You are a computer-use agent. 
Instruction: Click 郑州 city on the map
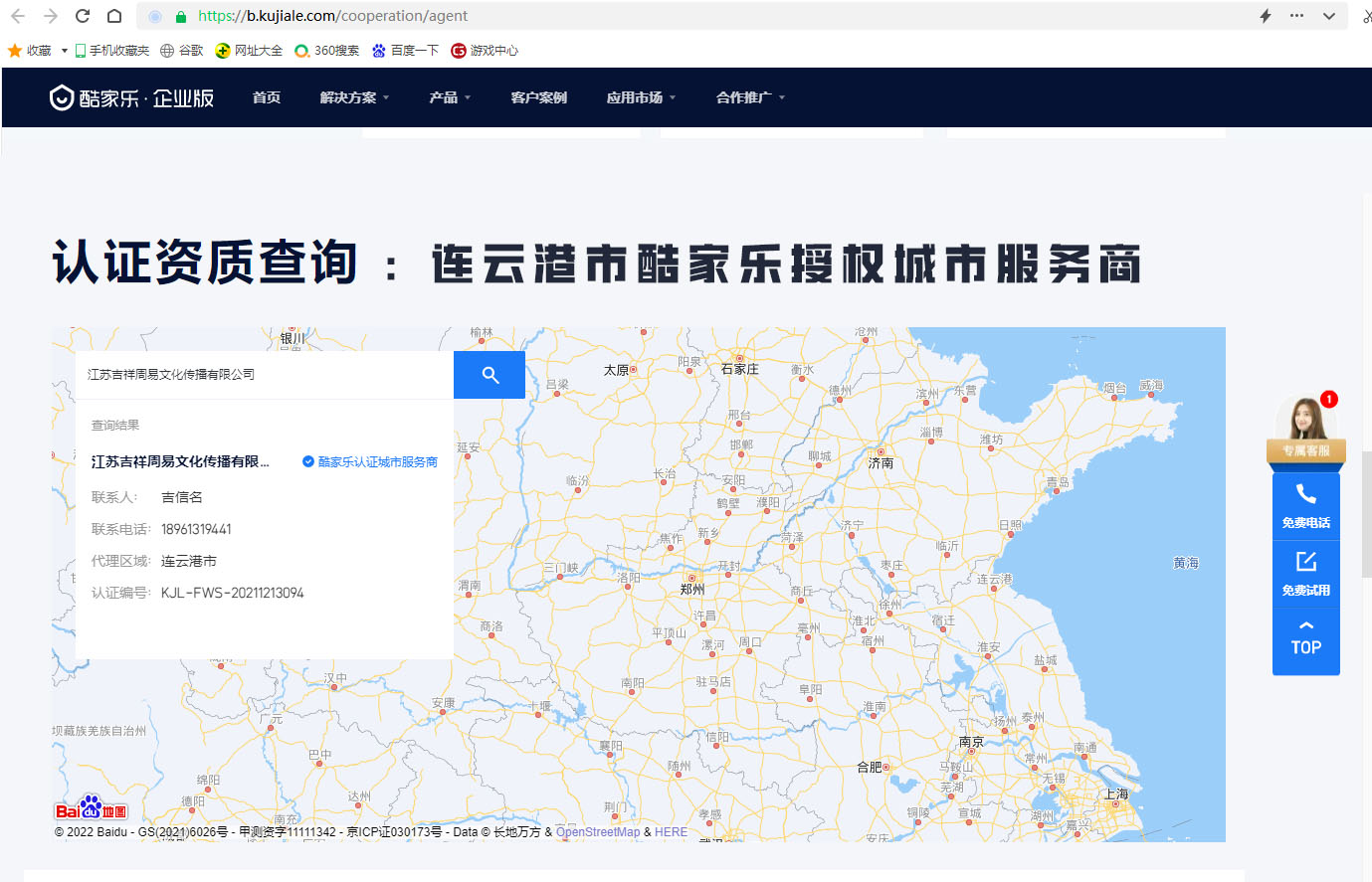692,589
